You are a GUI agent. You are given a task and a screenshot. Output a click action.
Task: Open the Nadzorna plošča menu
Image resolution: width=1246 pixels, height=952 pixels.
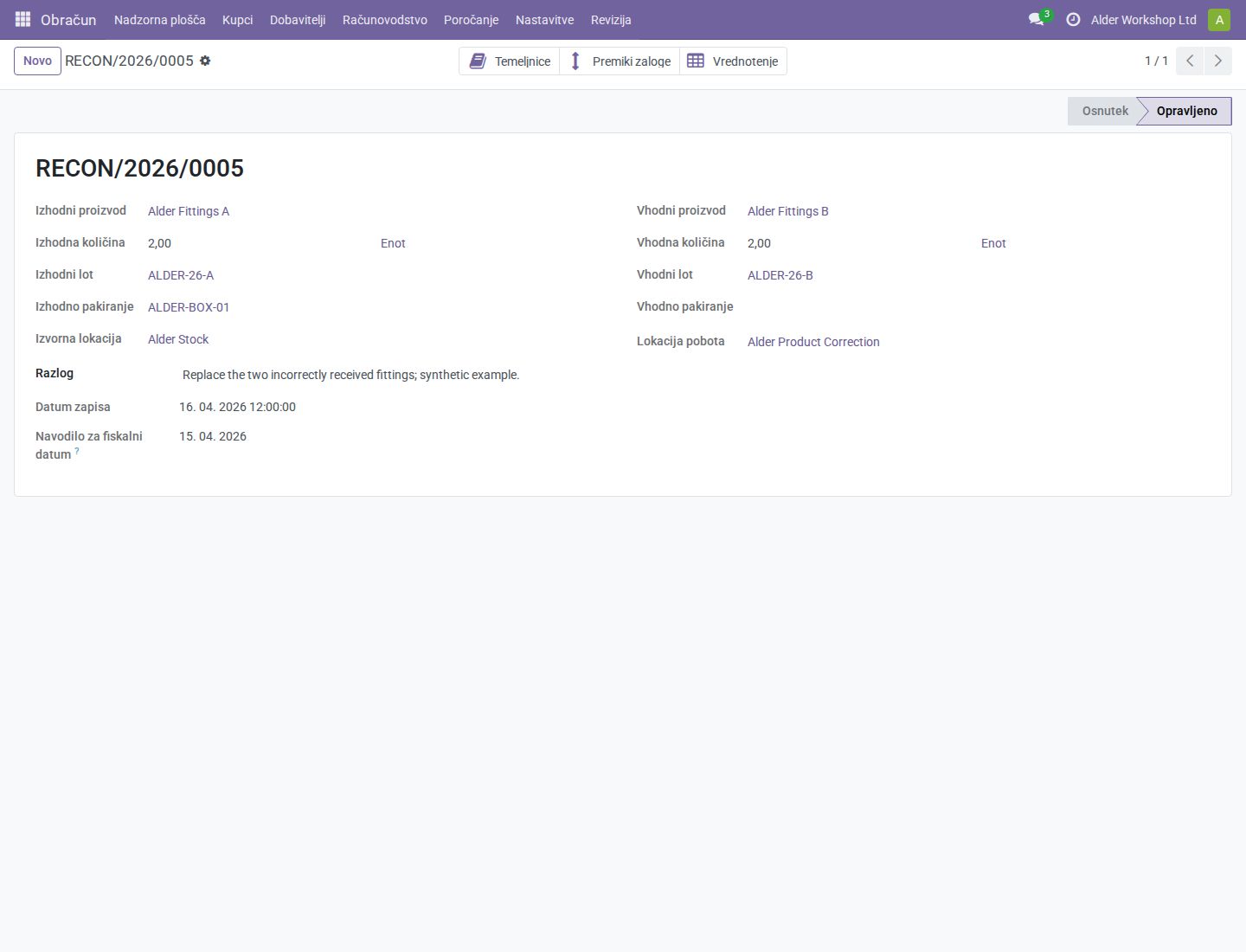pyautogui.click(x=160, y=20)
